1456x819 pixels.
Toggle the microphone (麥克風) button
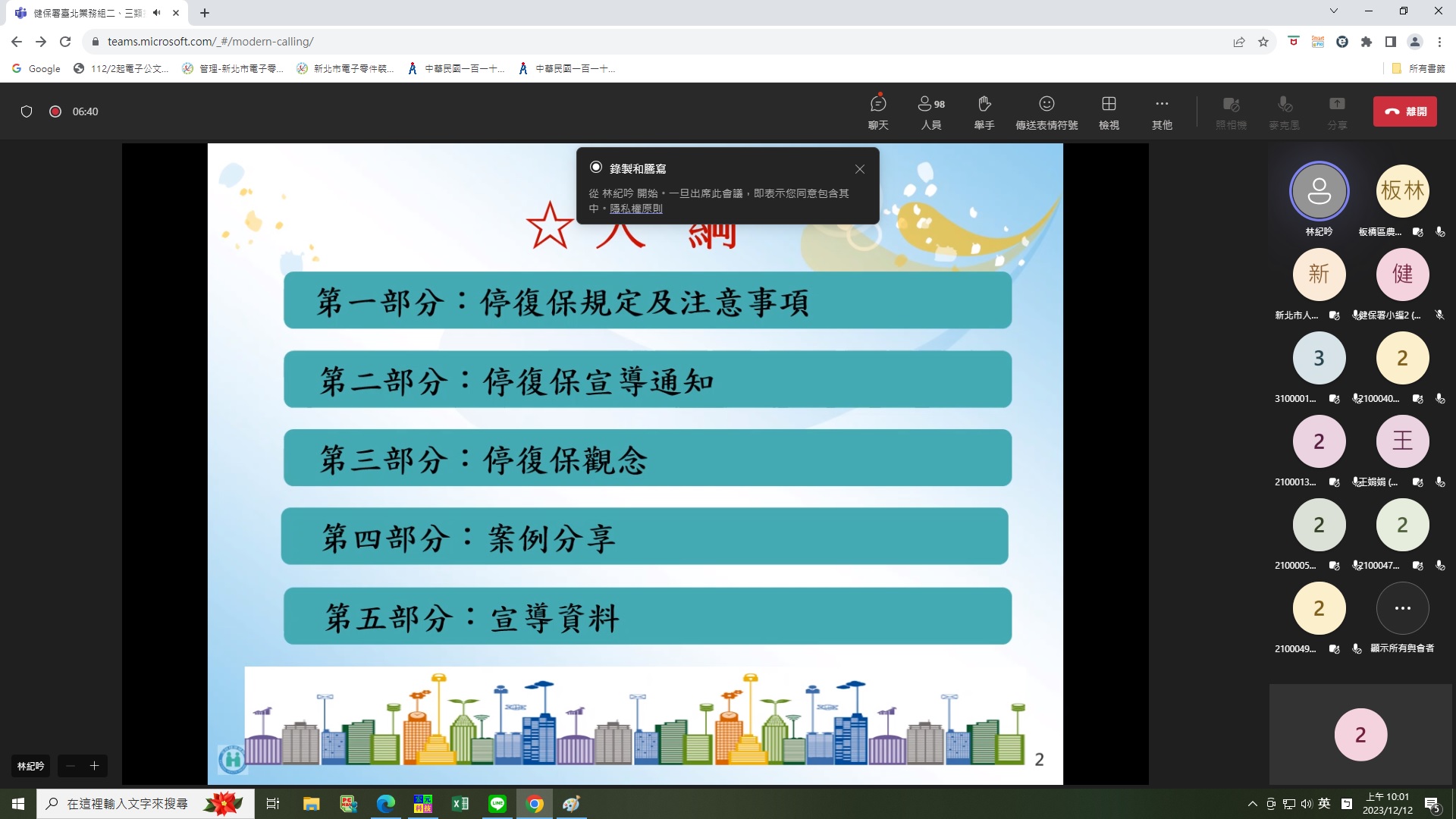pyautogui.click(x=1284, y=111)
